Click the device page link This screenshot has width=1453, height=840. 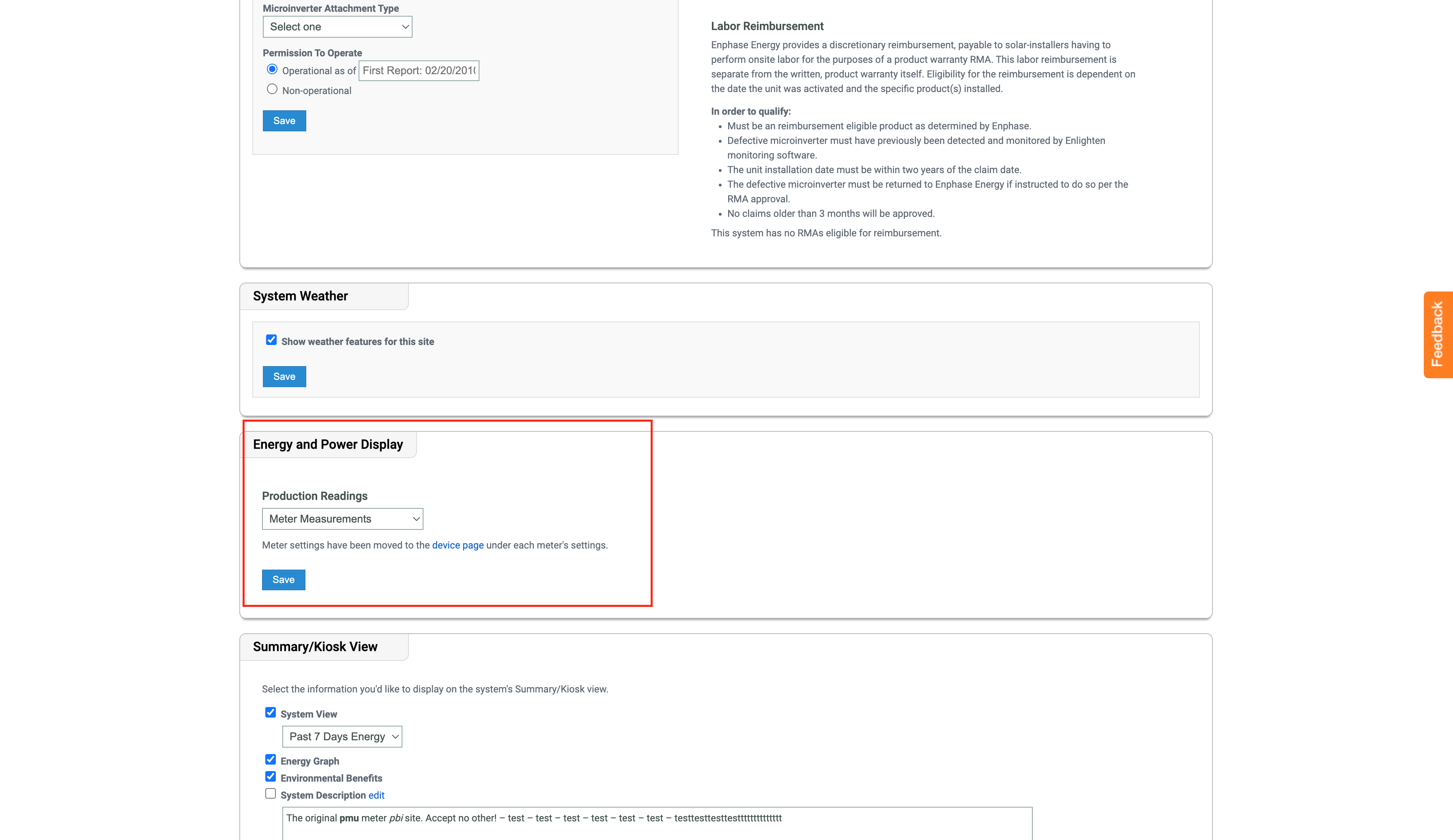click(457, 545)
